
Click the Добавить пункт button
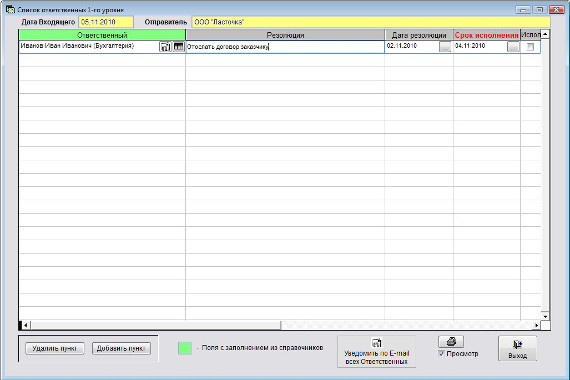click(x=121, y=348)
